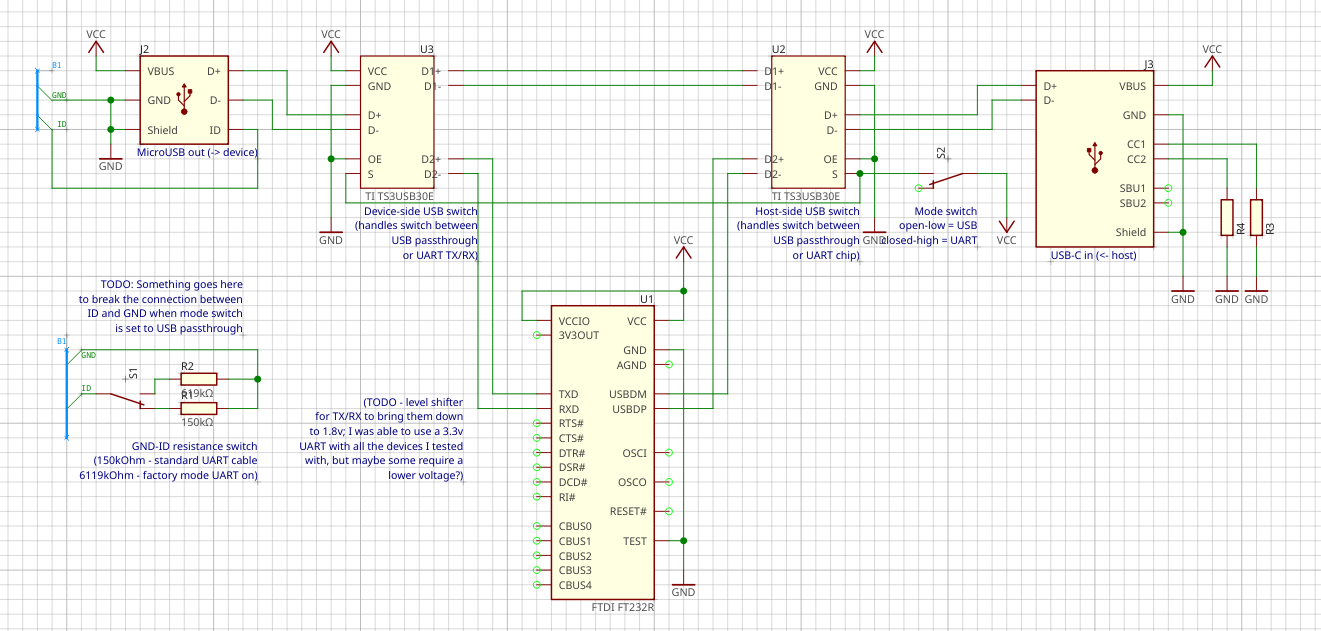Select resistor R2 619kΩ

pos(198,379)
